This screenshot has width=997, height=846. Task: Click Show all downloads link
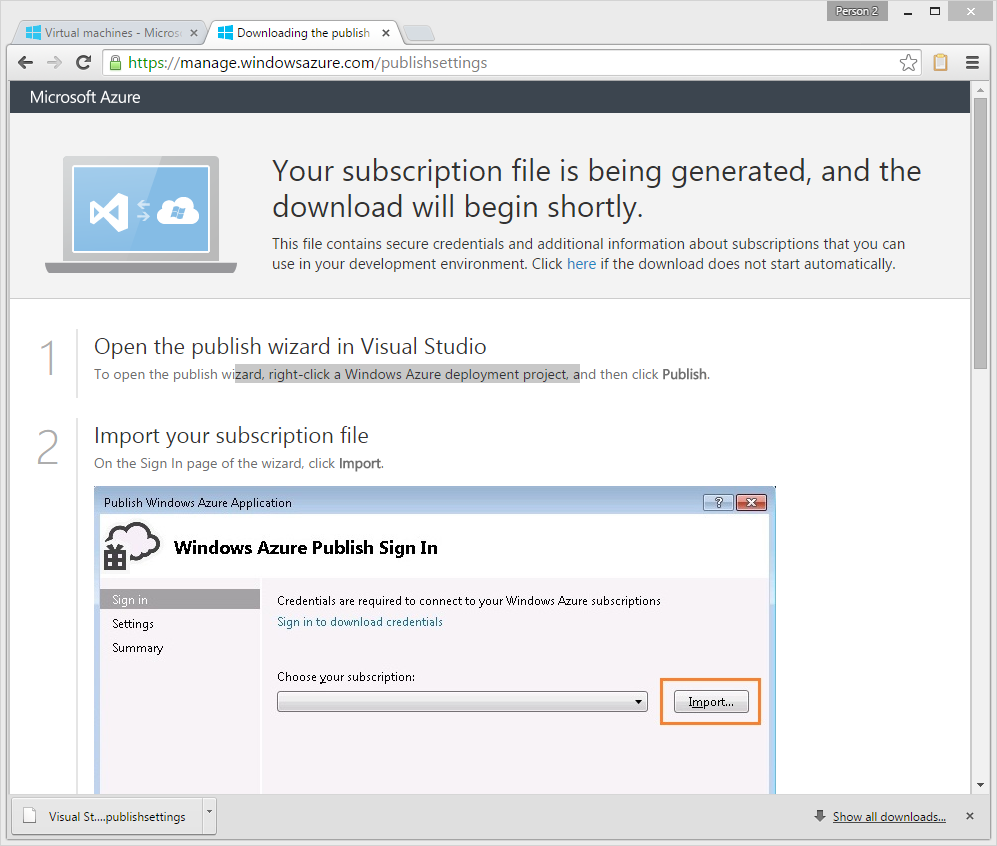click(x=889, y=817)
